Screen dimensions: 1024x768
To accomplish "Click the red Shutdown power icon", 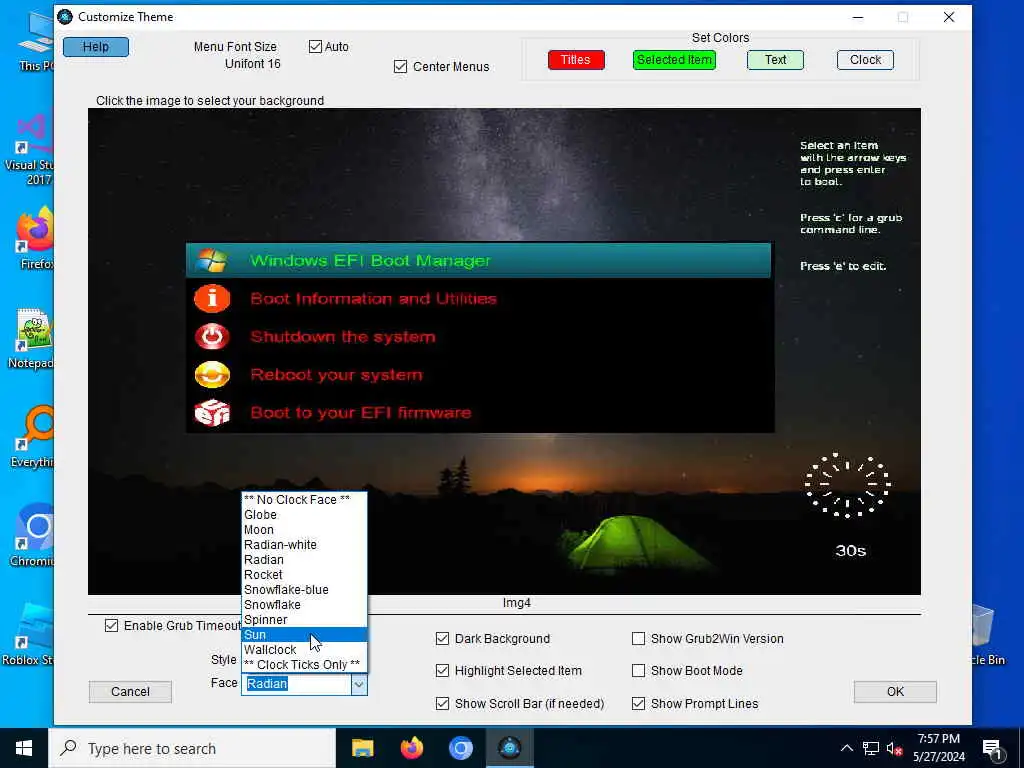I will 212,336.
